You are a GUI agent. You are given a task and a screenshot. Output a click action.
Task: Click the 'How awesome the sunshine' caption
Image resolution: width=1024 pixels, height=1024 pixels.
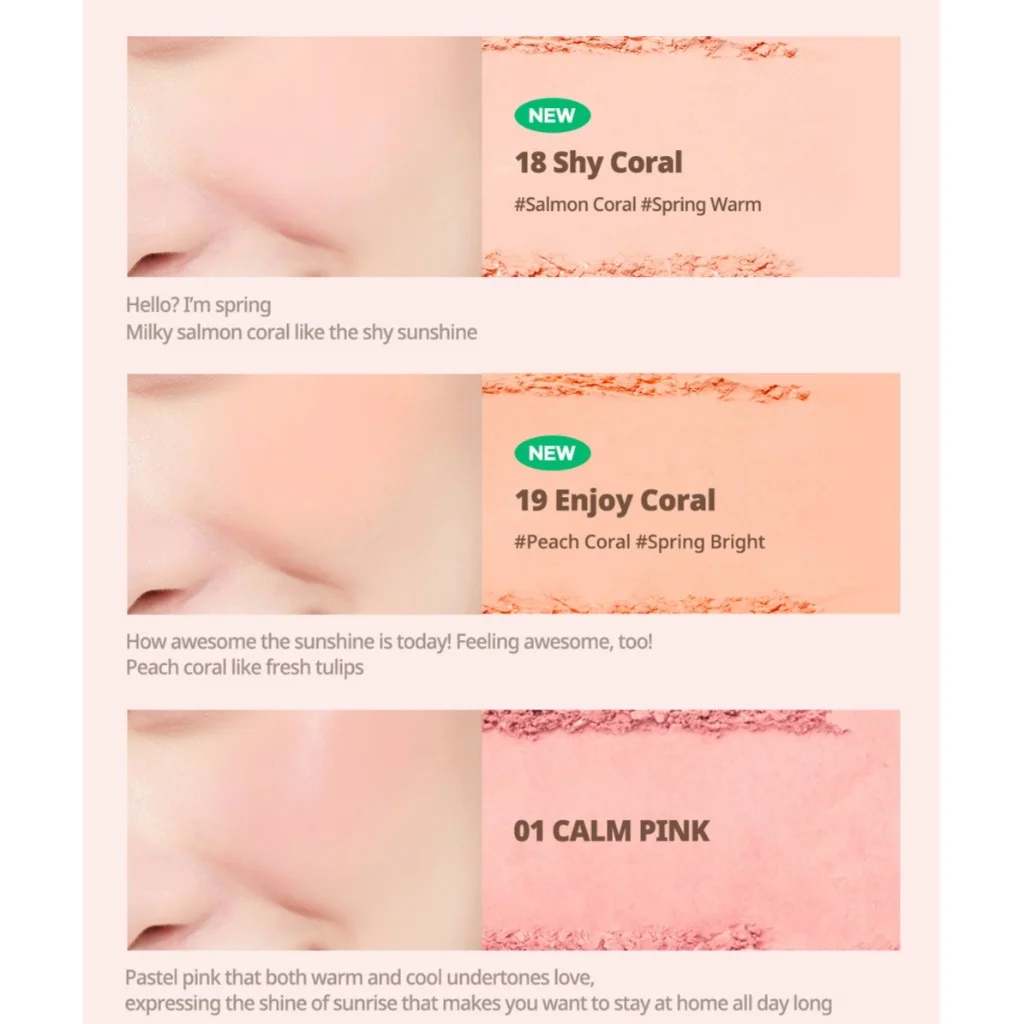[x=389, y=642]
